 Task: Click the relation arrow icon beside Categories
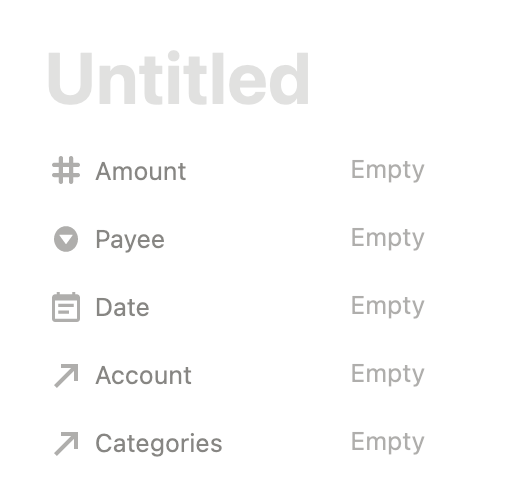[66, 443]
